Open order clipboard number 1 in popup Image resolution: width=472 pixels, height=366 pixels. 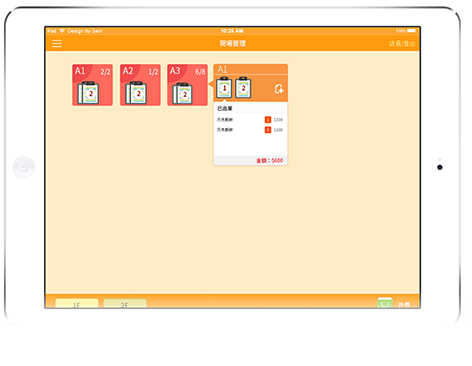224,87
